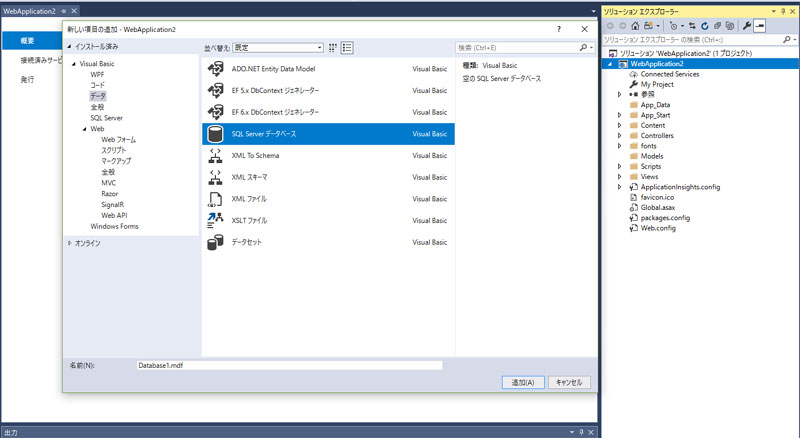Select the 概要 tab on the left

coord(32,40)
